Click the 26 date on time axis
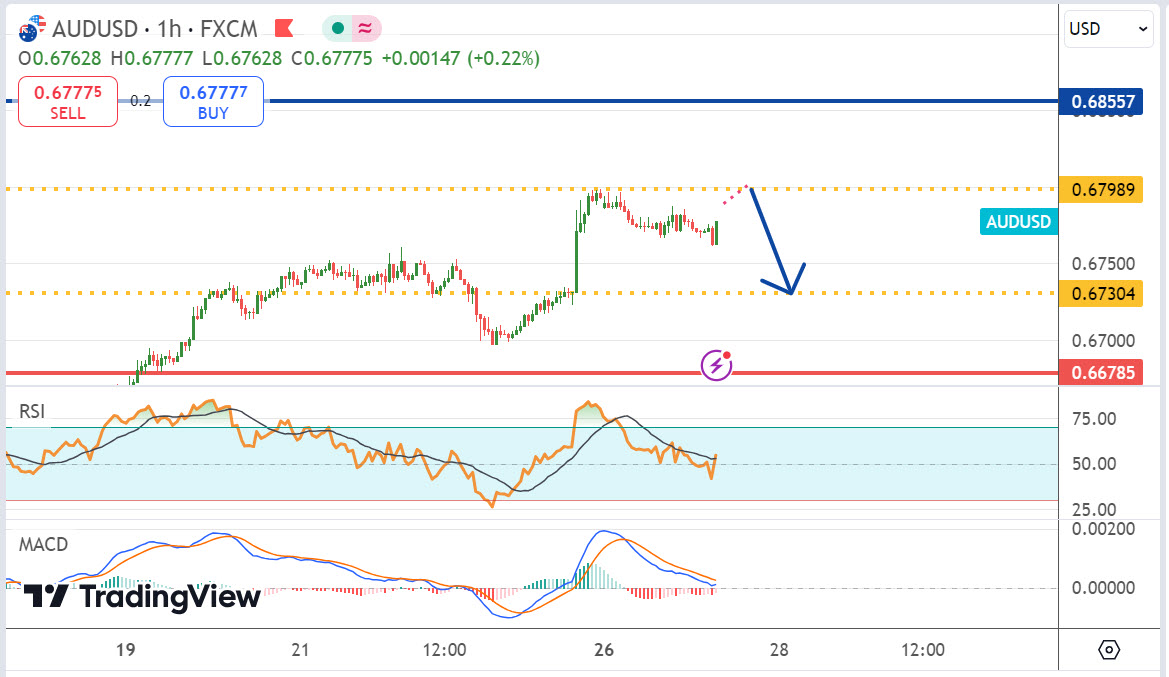Screen dimensions: 1169x677 (601, 650)
